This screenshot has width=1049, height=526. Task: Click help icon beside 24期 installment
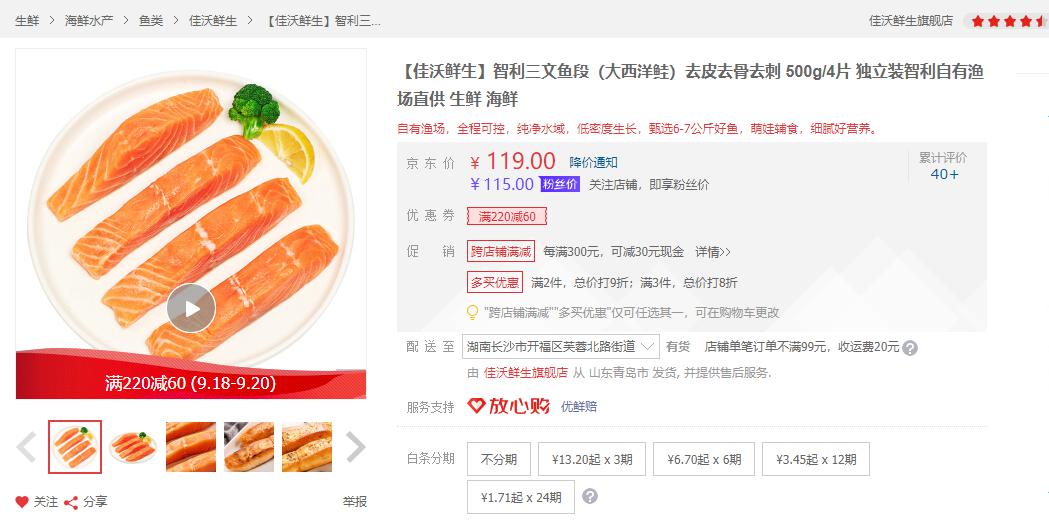[590, 496]
